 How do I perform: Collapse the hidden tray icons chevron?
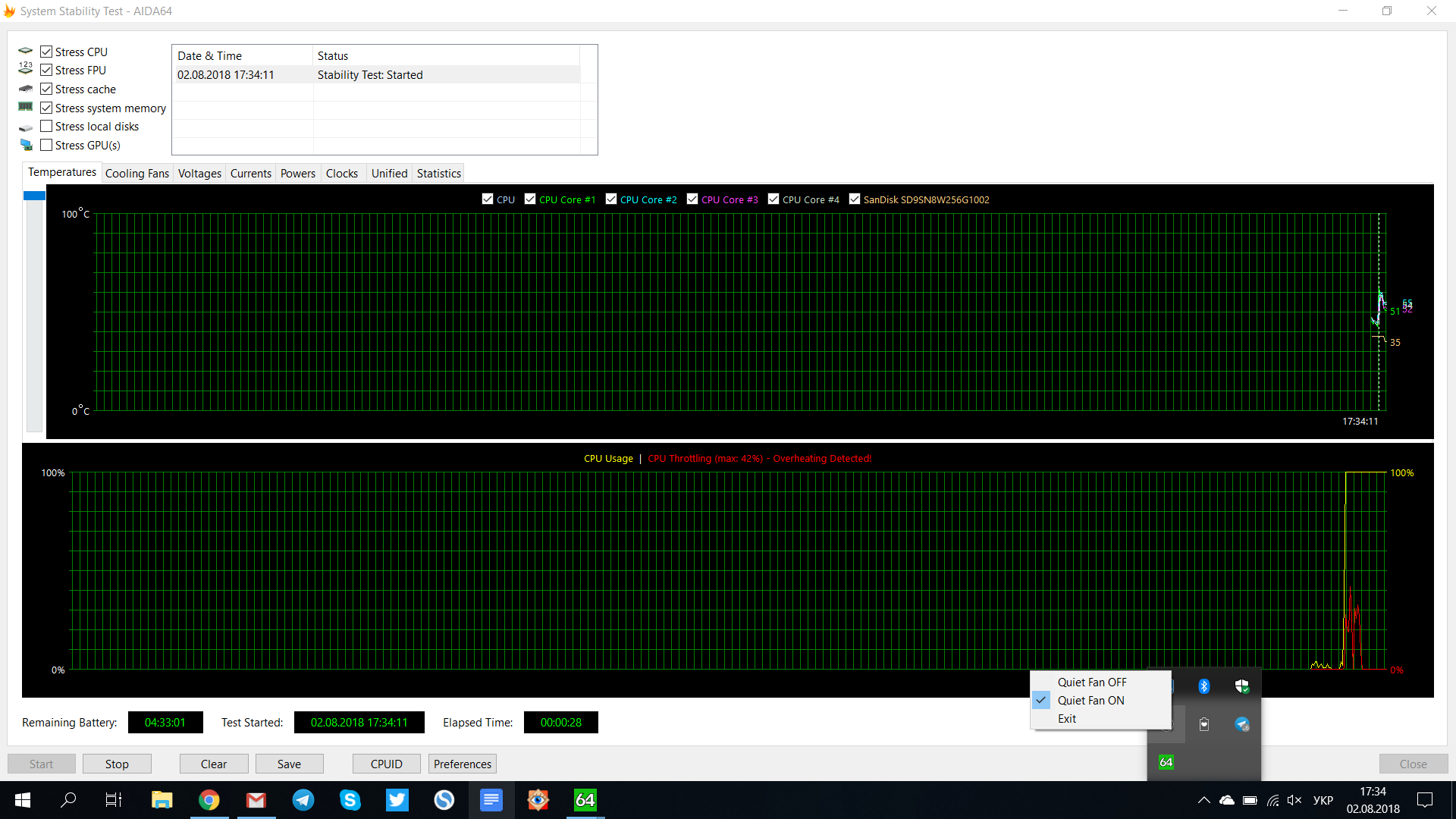[1203, 800]
